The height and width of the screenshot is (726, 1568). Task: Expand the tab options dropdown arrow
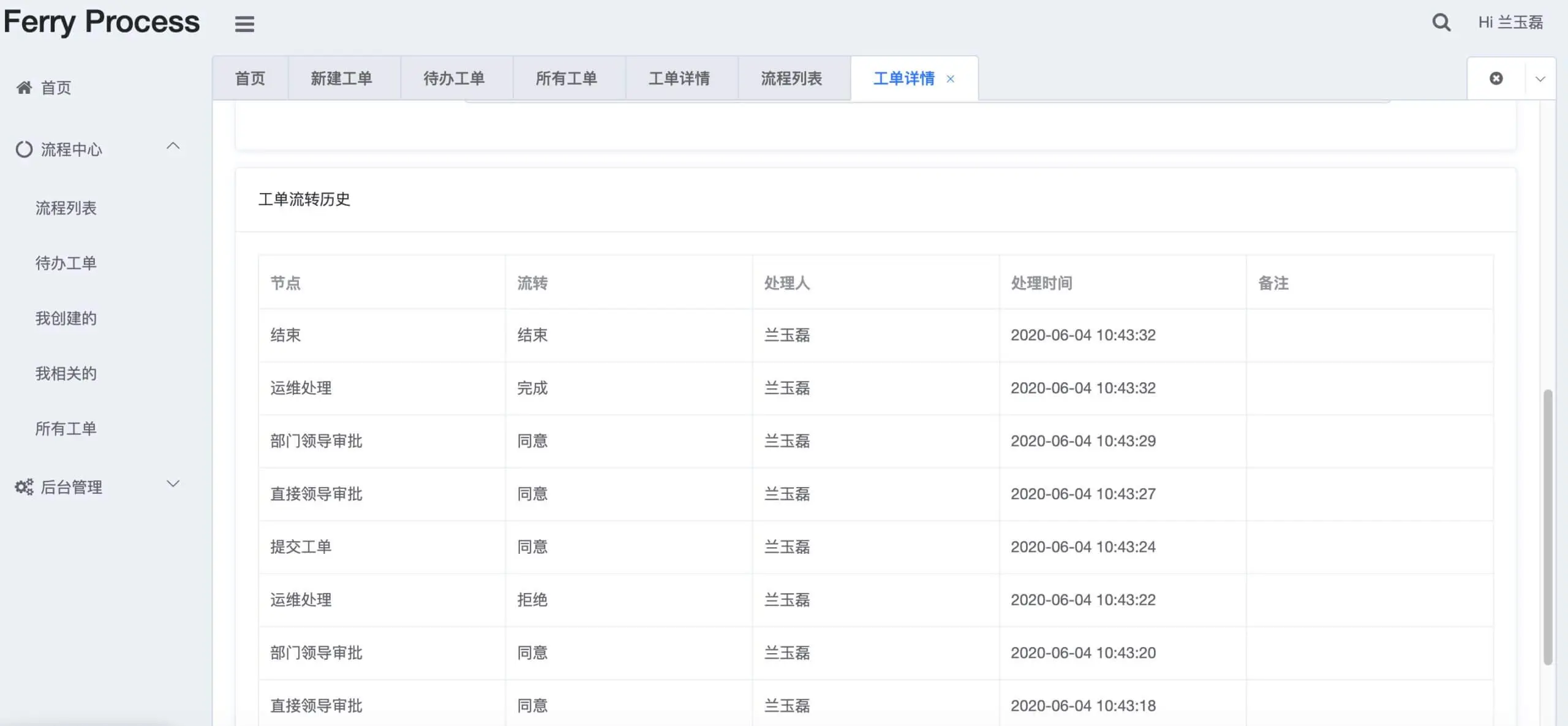[1540, 78]
